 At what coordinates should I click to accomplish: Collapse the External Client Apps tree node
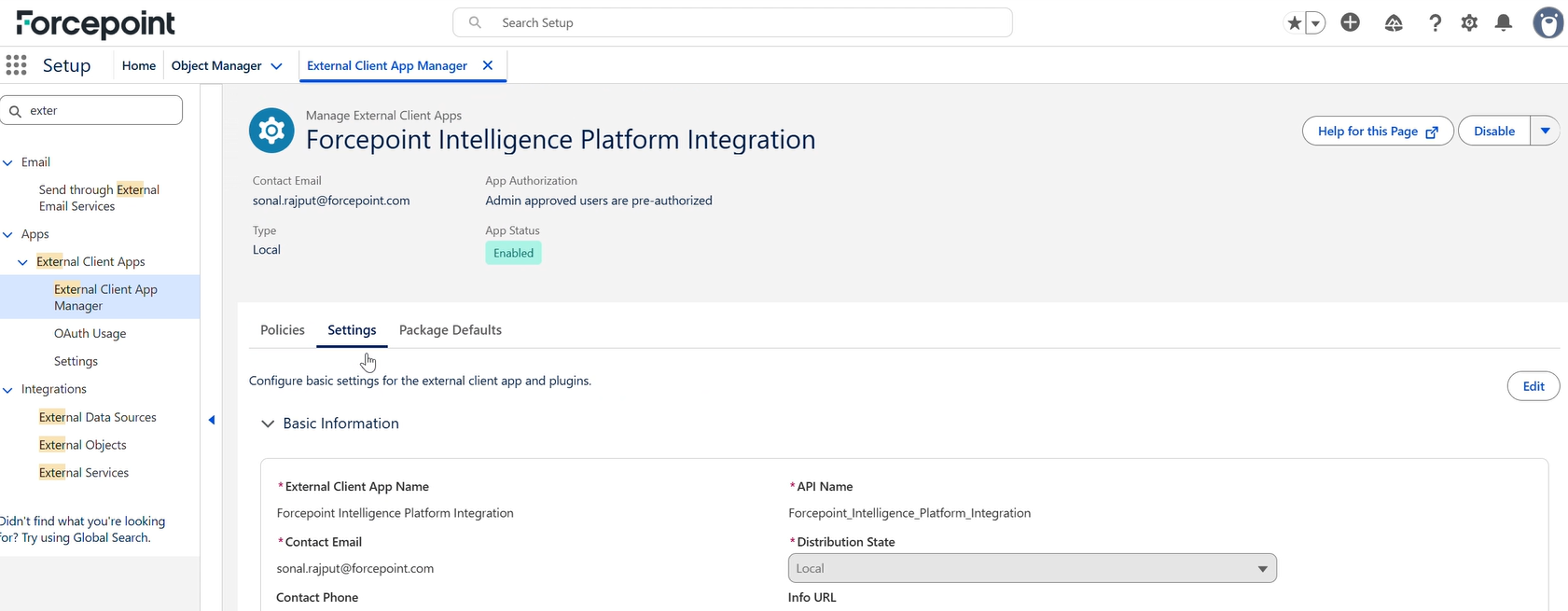(x=23, y=262)
